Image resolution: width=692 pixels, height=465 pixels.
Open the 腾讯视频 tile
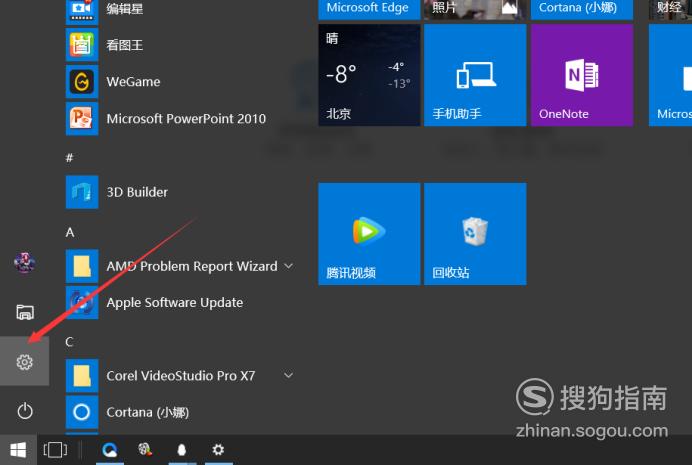(x=369, y=234)
